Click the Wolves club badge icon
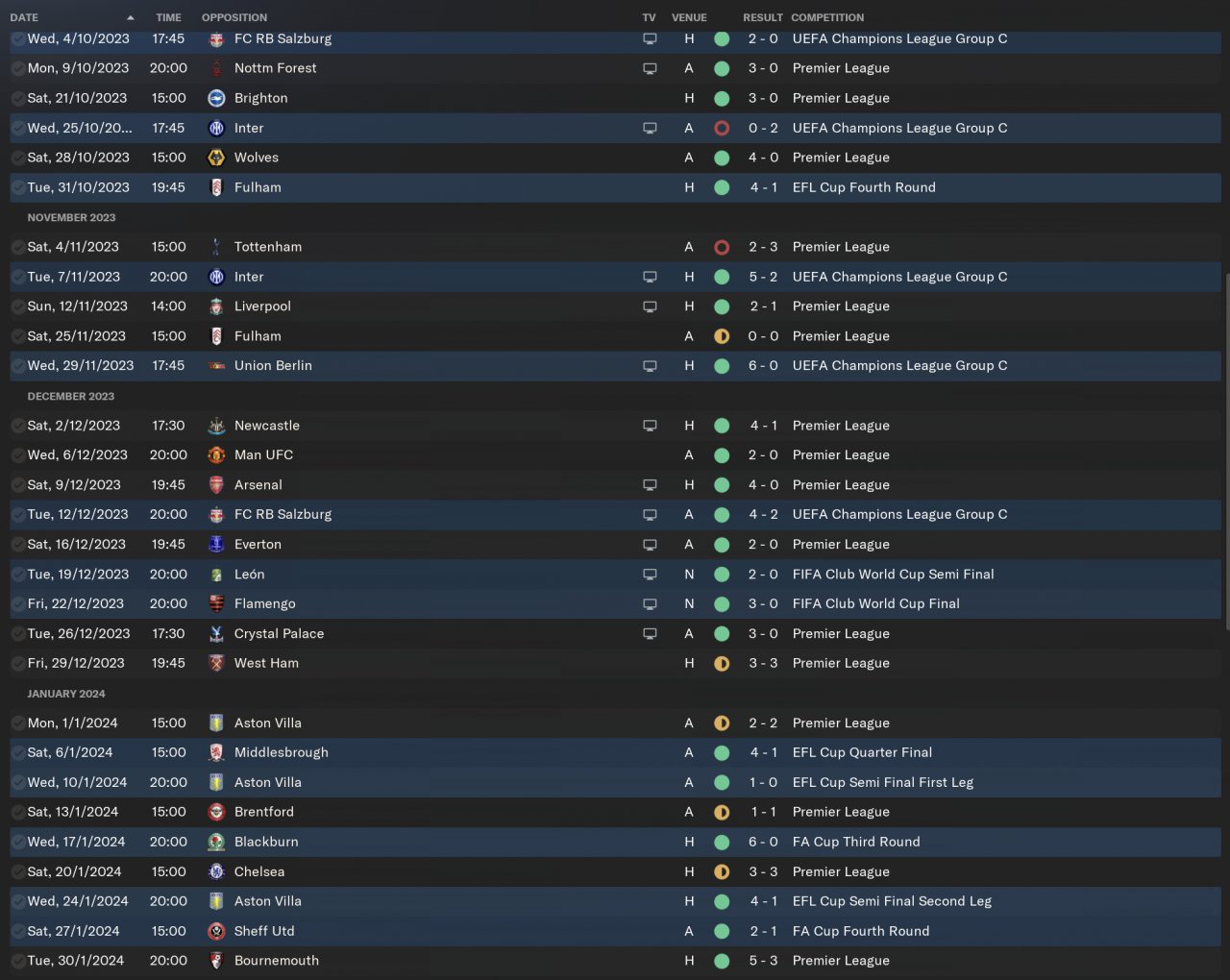The image size is (1230, 980). tap(216, 158)
